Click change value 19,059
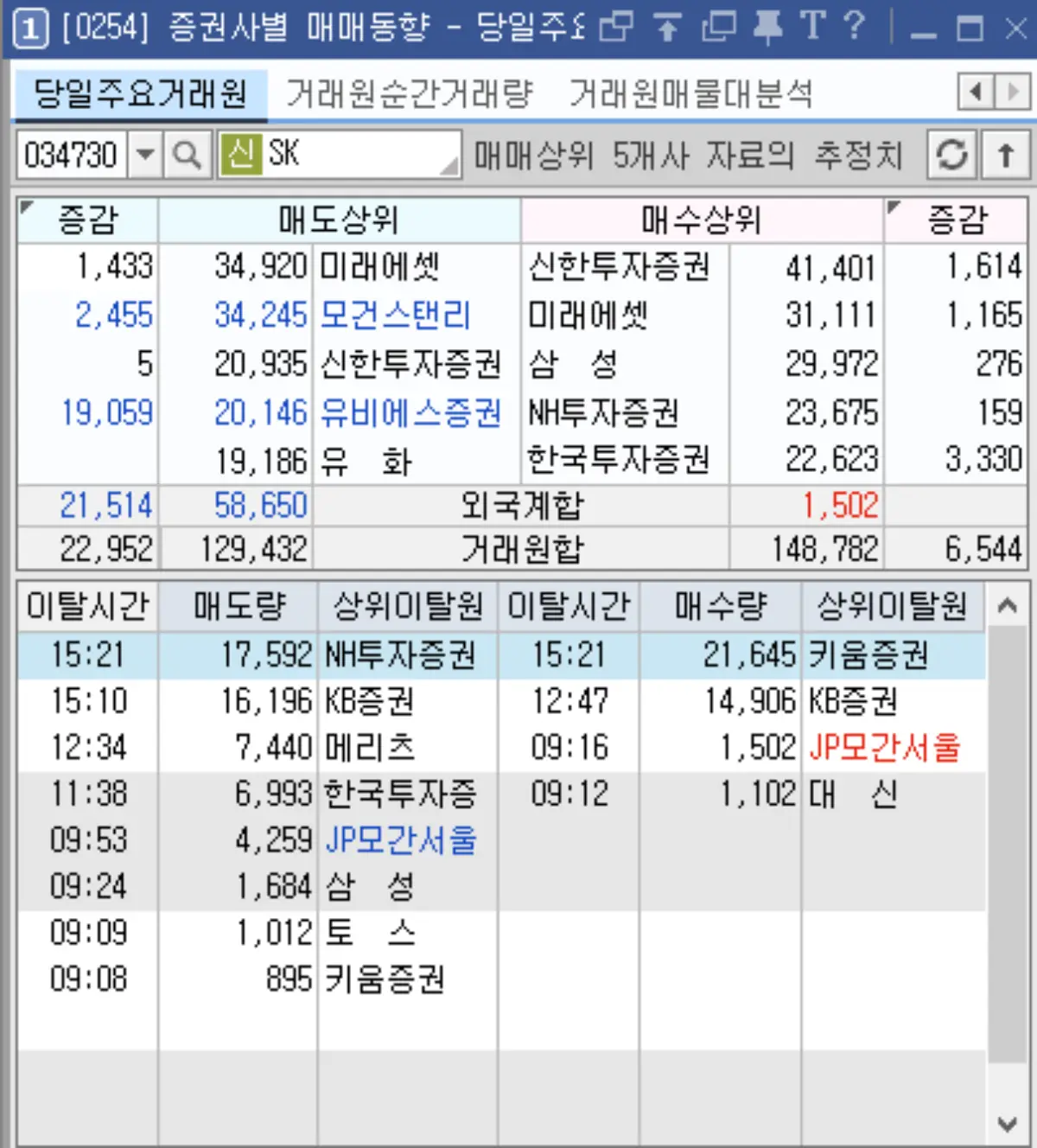1037x1148 pixels. pos(106,413)
